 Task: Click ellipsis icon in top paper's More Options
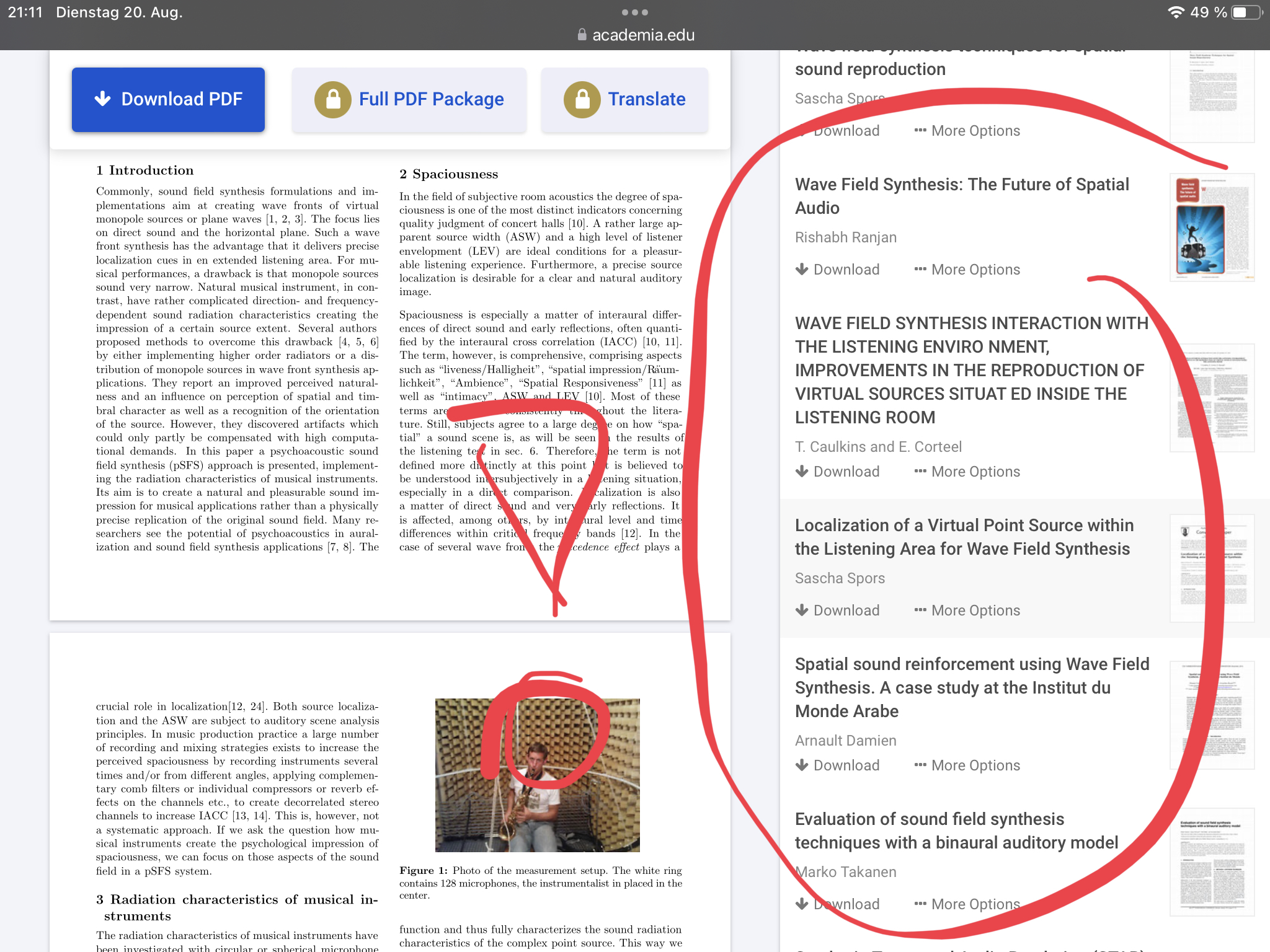tap(920, 130)
